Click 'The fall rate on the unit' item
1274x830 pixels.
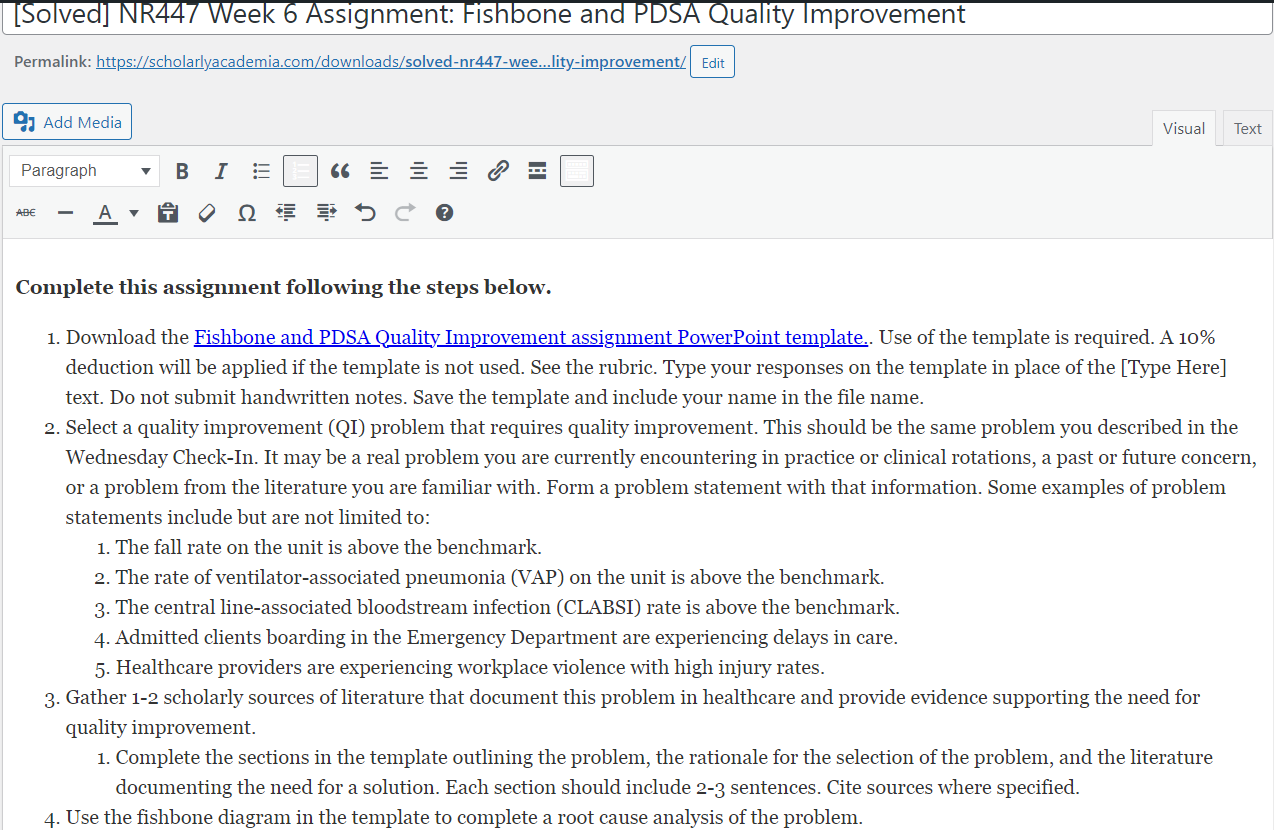pos(329,547)
